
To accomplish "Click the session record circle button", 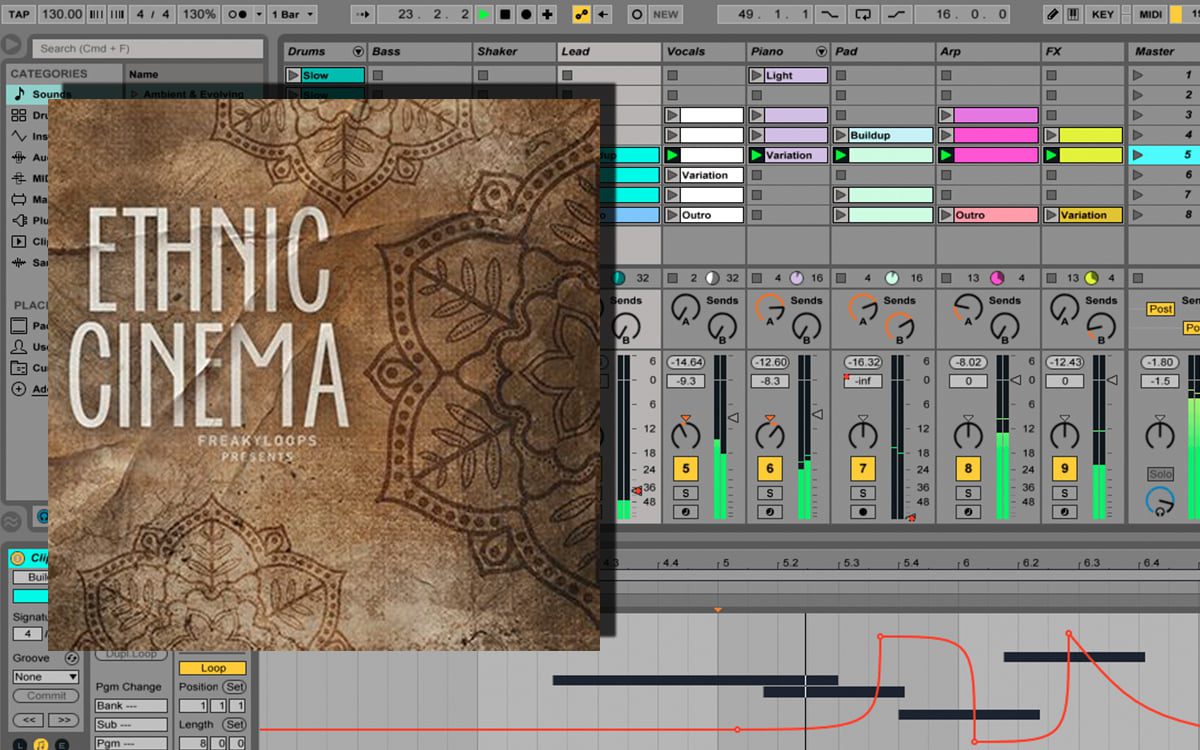I will pos(637,14).
